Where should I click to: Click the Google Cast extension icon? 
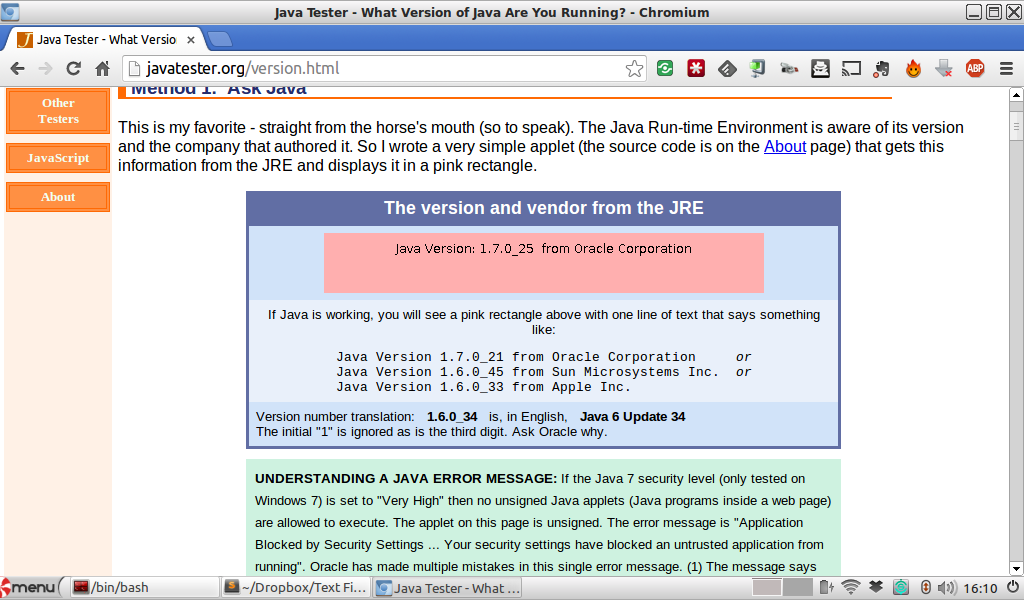click(x=851, y=69)
